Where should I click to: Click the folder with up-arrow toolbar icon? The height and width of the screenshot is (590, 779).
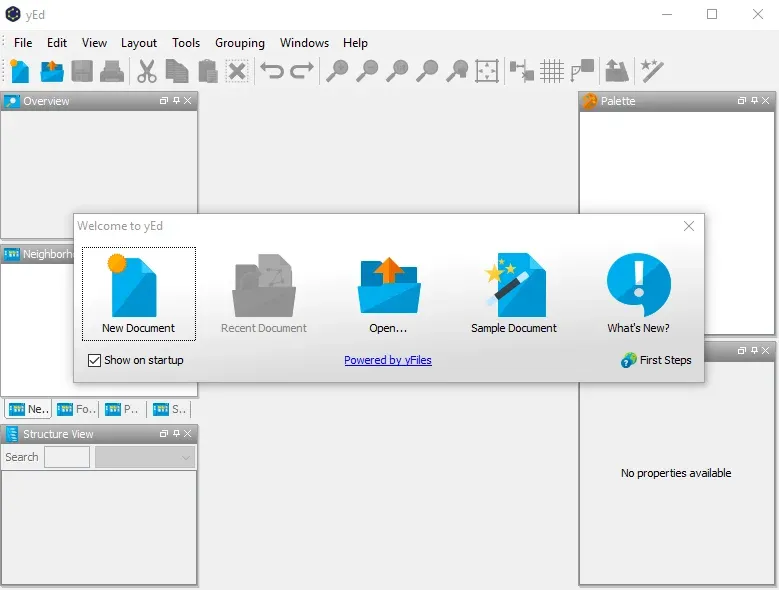[x=617, y=71]
